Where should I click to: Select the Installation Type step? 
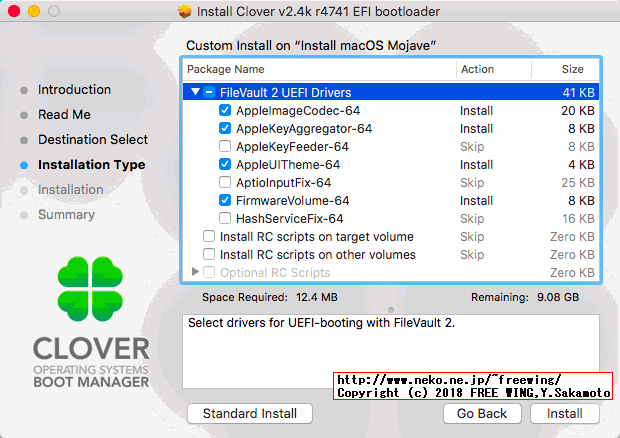(92, 164)
